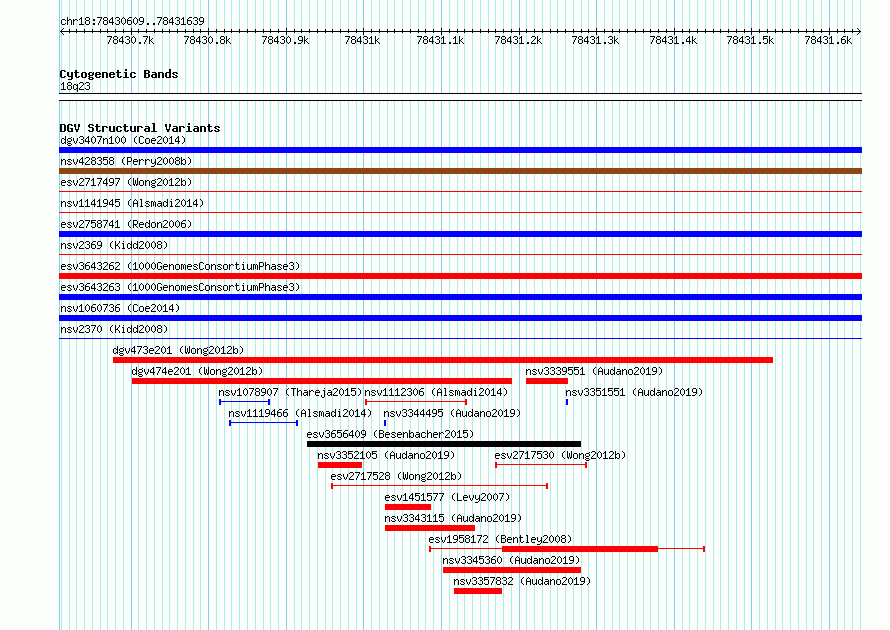Open nsv1060736 (Coe2014) variant
Screen dimensions: 890x630
click(x=120, y=308)
